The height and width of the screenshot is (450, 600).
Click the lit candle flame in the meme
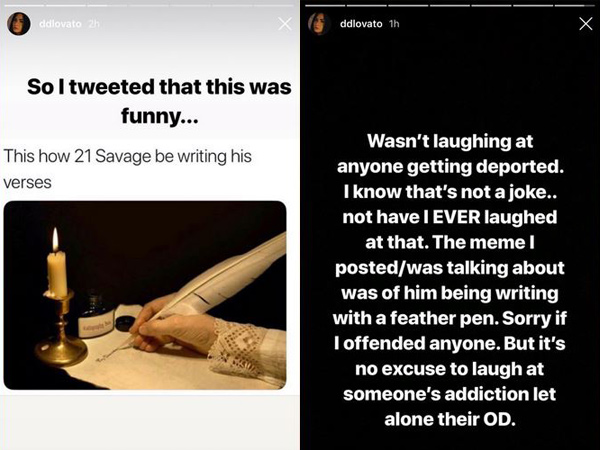pyautogui.click(x=55, y=239)
